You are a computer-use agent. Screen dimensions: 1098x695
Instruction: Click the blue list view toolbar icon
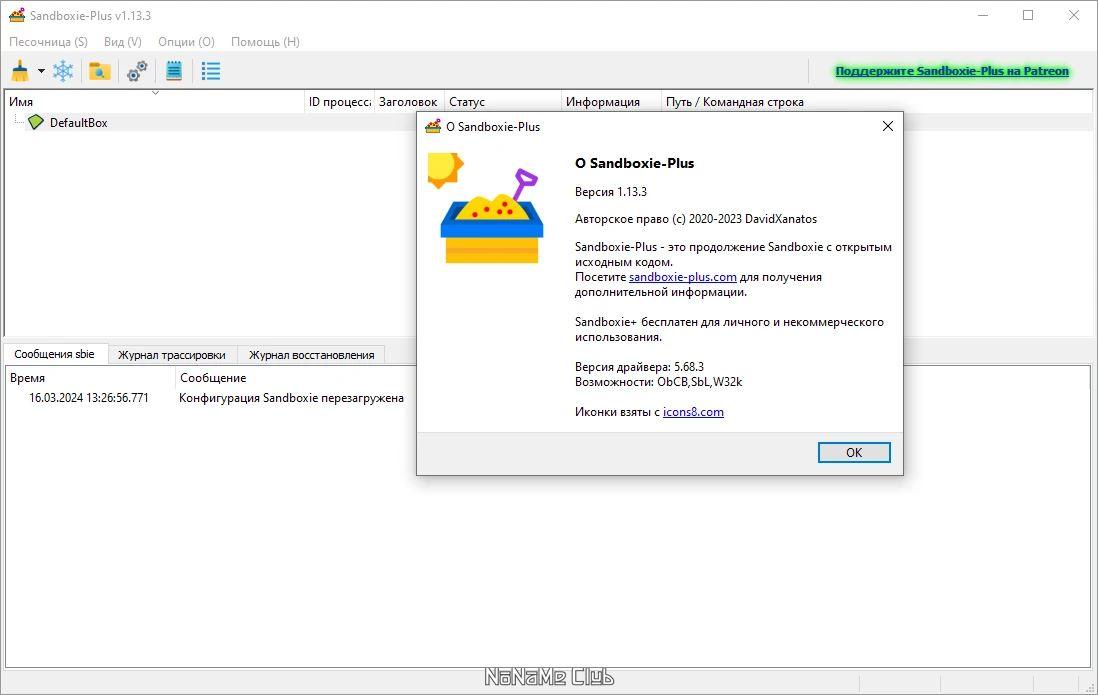pyautogui.click(x=211, y=71)
